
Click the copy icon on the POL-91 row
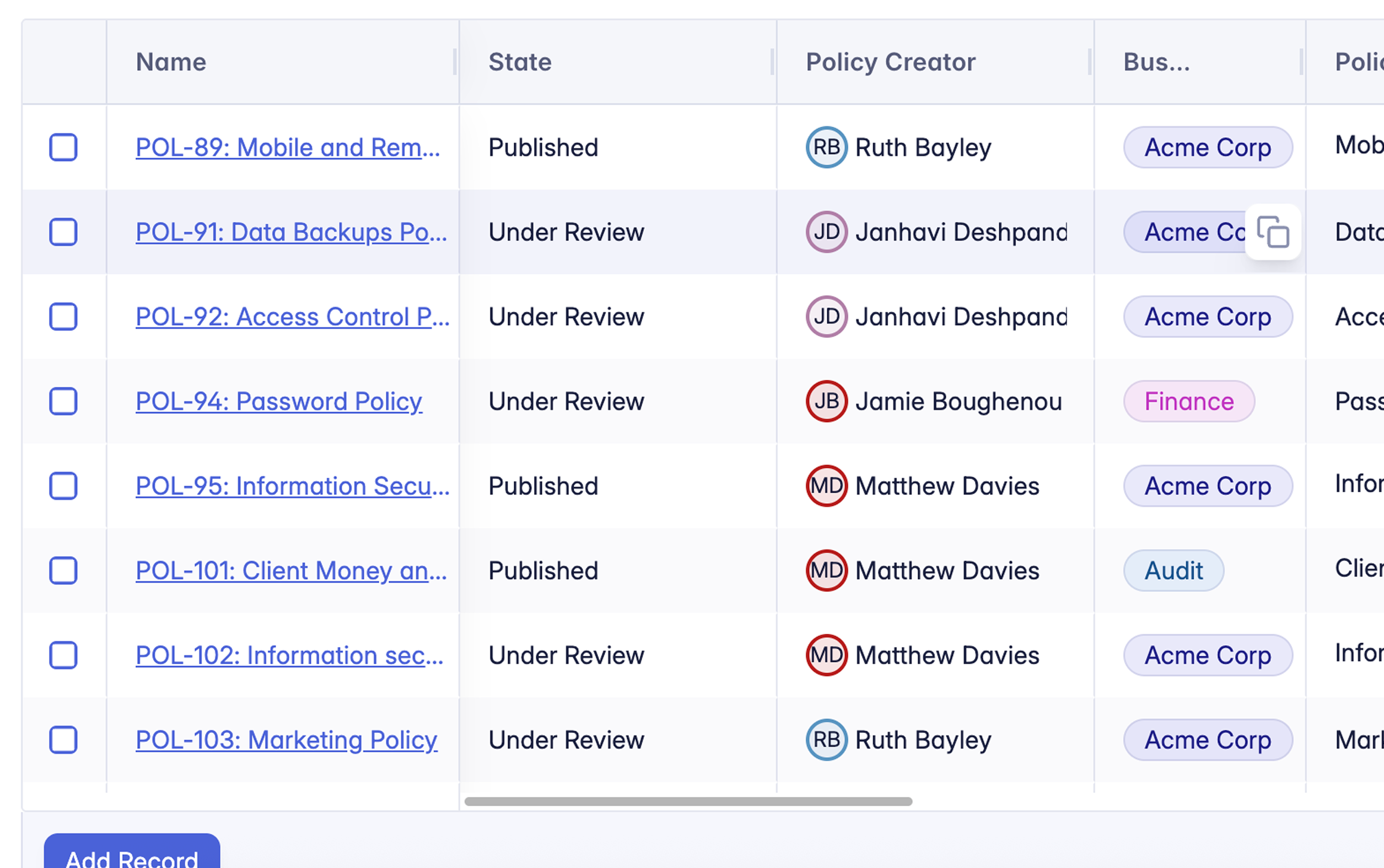coord(1274,232)
